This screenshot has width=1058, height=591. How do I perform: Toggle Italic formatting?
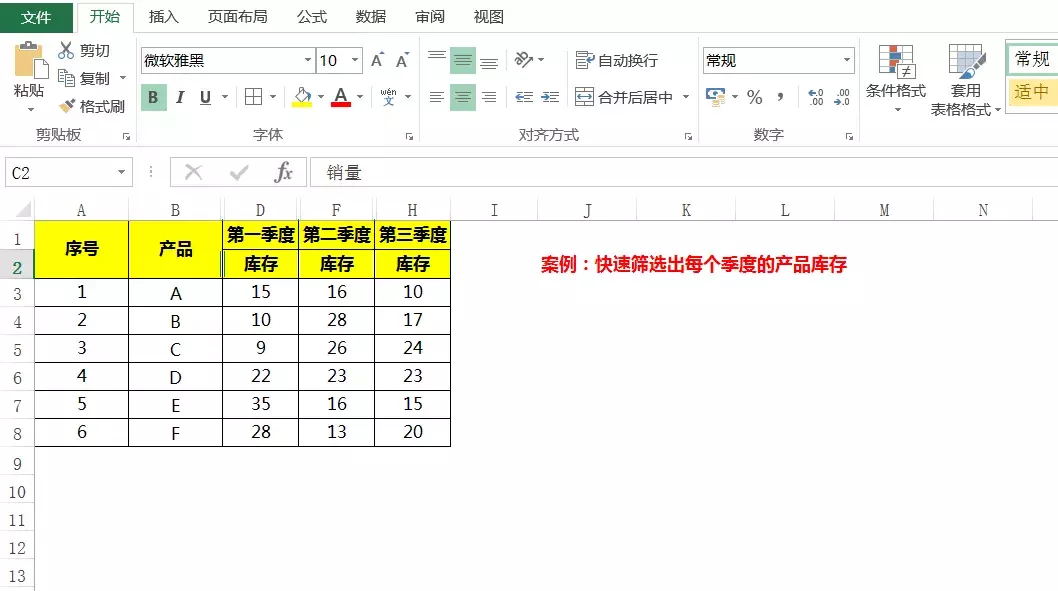(179, 97)
